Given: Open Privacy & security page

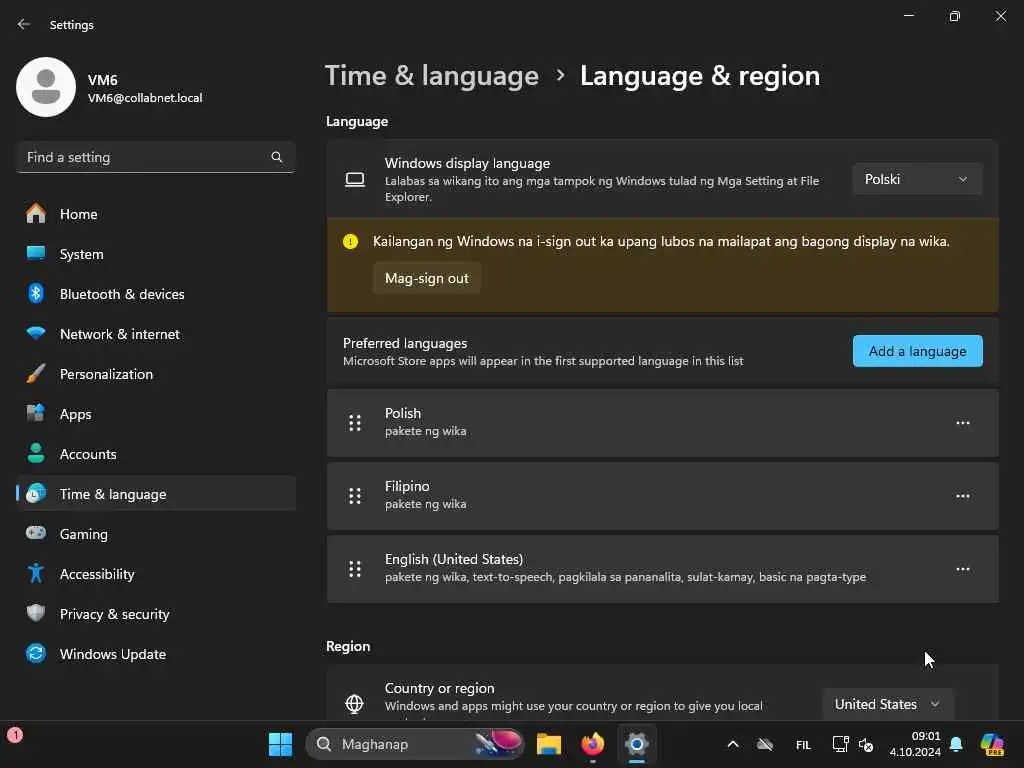Looking at the screenshot, I should click(x=155, y=614).
